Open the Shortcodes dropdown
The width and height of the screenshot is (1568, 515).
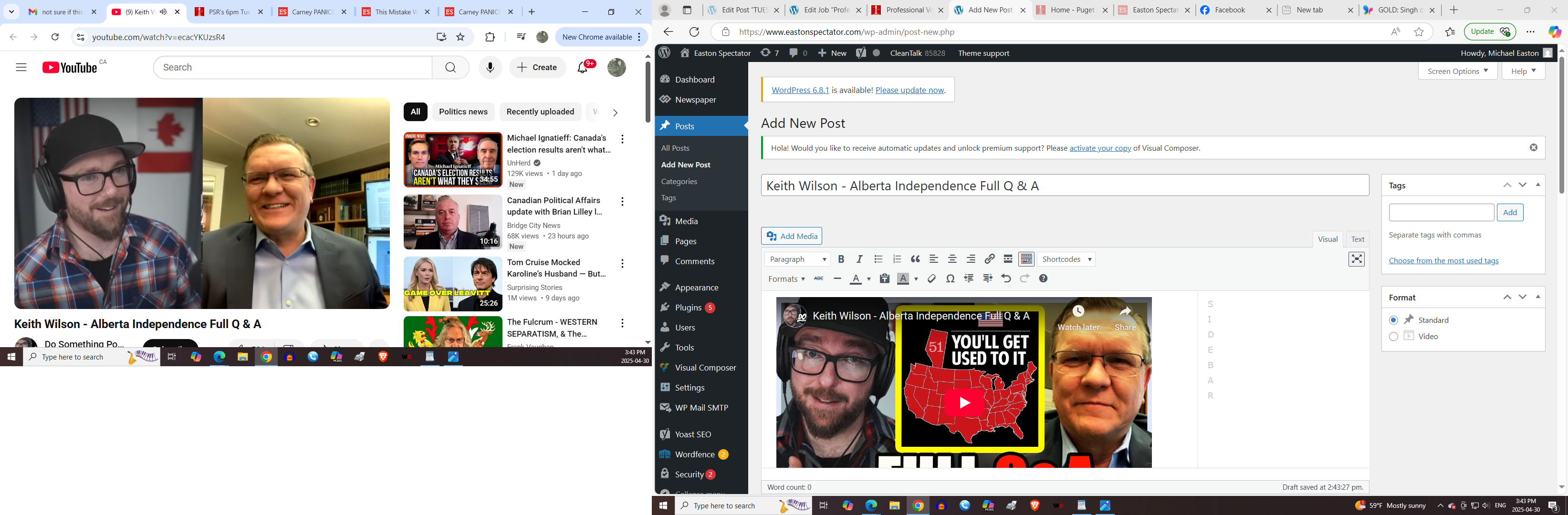(1066, 259)
